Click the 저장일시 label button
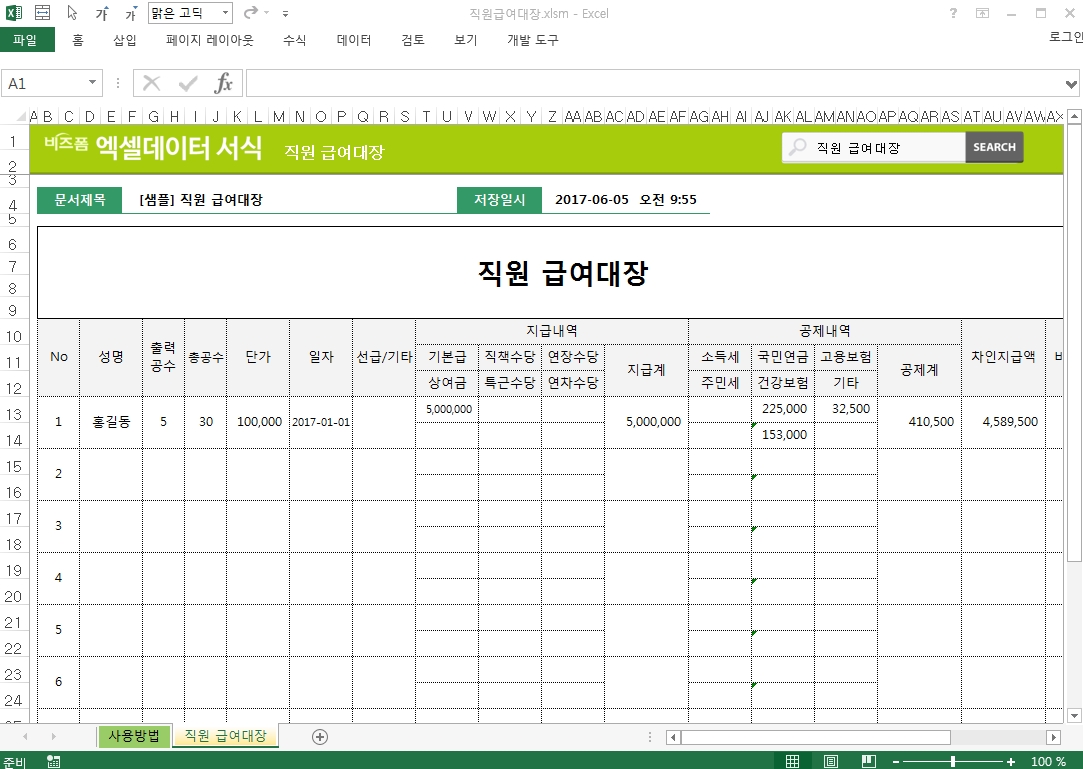1083x769 pixels. pyautogui.click(x=499, y=200)
